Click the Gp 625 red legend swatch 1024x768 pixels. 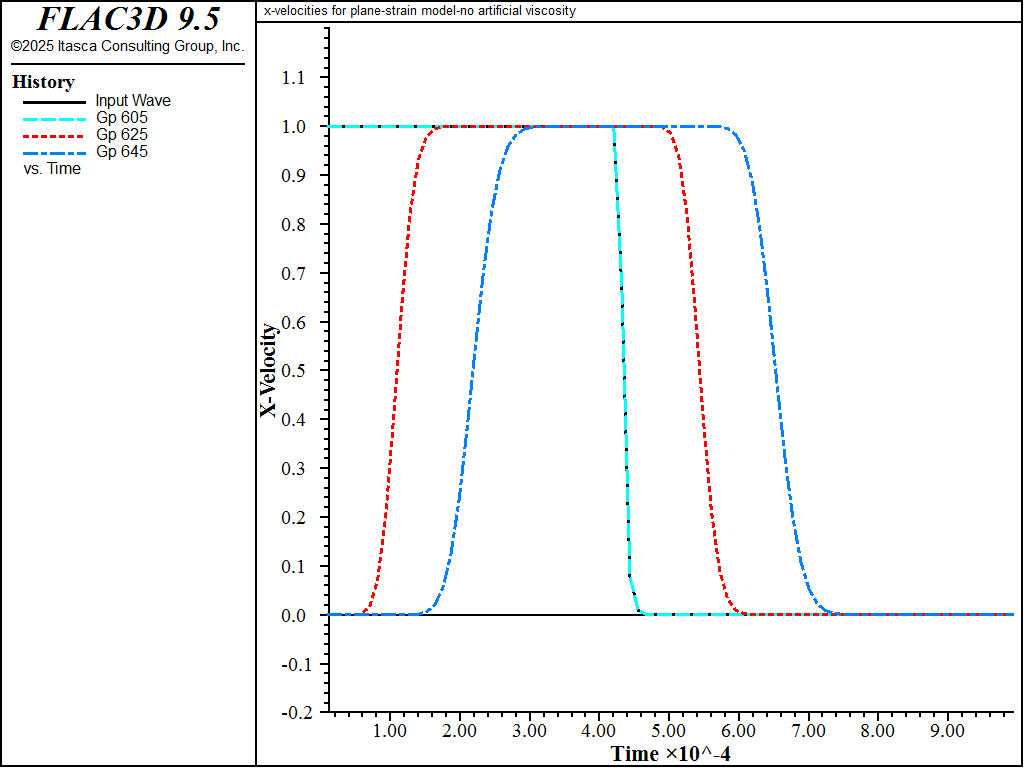pos(54,136)
